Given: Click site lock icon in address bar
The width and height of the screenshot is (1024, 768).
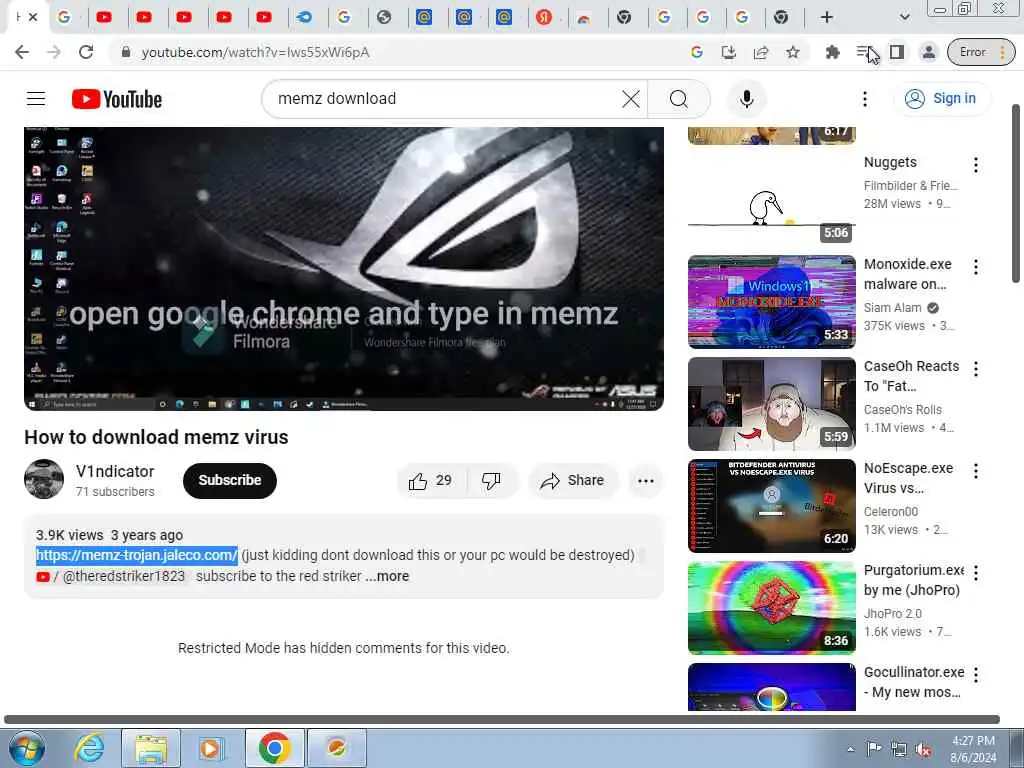Looking at the screenshot, I should coord(126,52).
